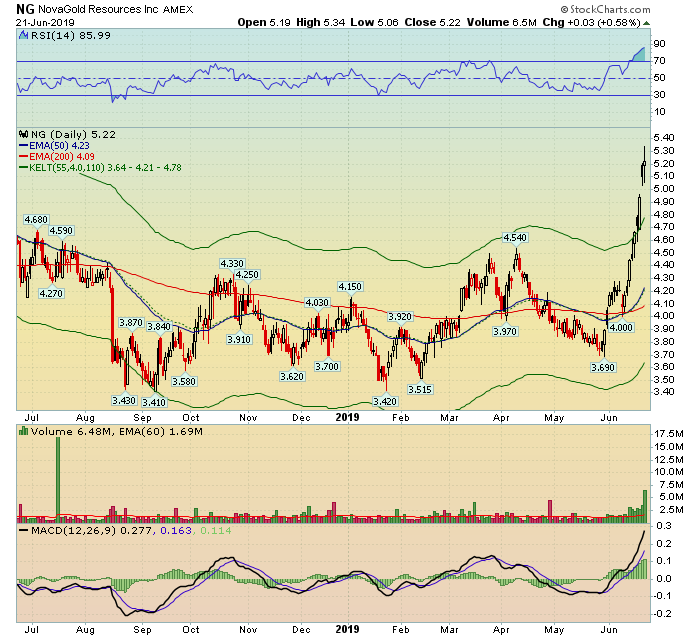Click the 3.580 price low label
700x639 pixels.
[x=184, y=381]
